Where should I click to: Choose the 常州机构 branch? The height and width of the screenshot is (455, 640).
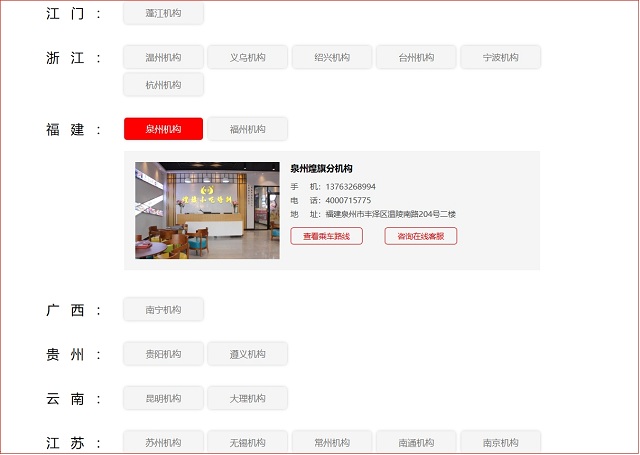[332, 442]
